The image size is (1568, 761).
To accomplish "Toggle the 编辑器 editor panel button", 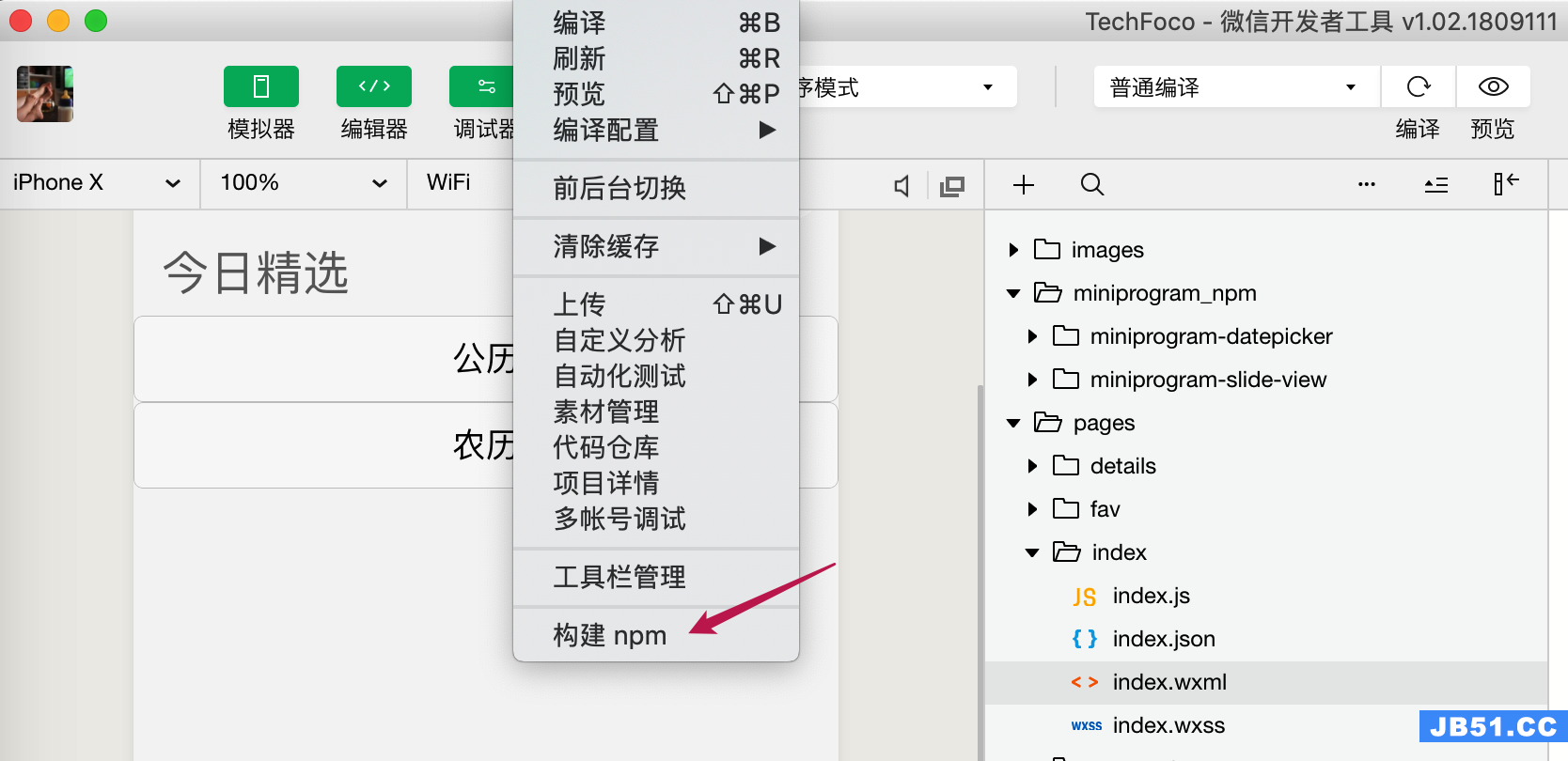I will tap(374, 86).
